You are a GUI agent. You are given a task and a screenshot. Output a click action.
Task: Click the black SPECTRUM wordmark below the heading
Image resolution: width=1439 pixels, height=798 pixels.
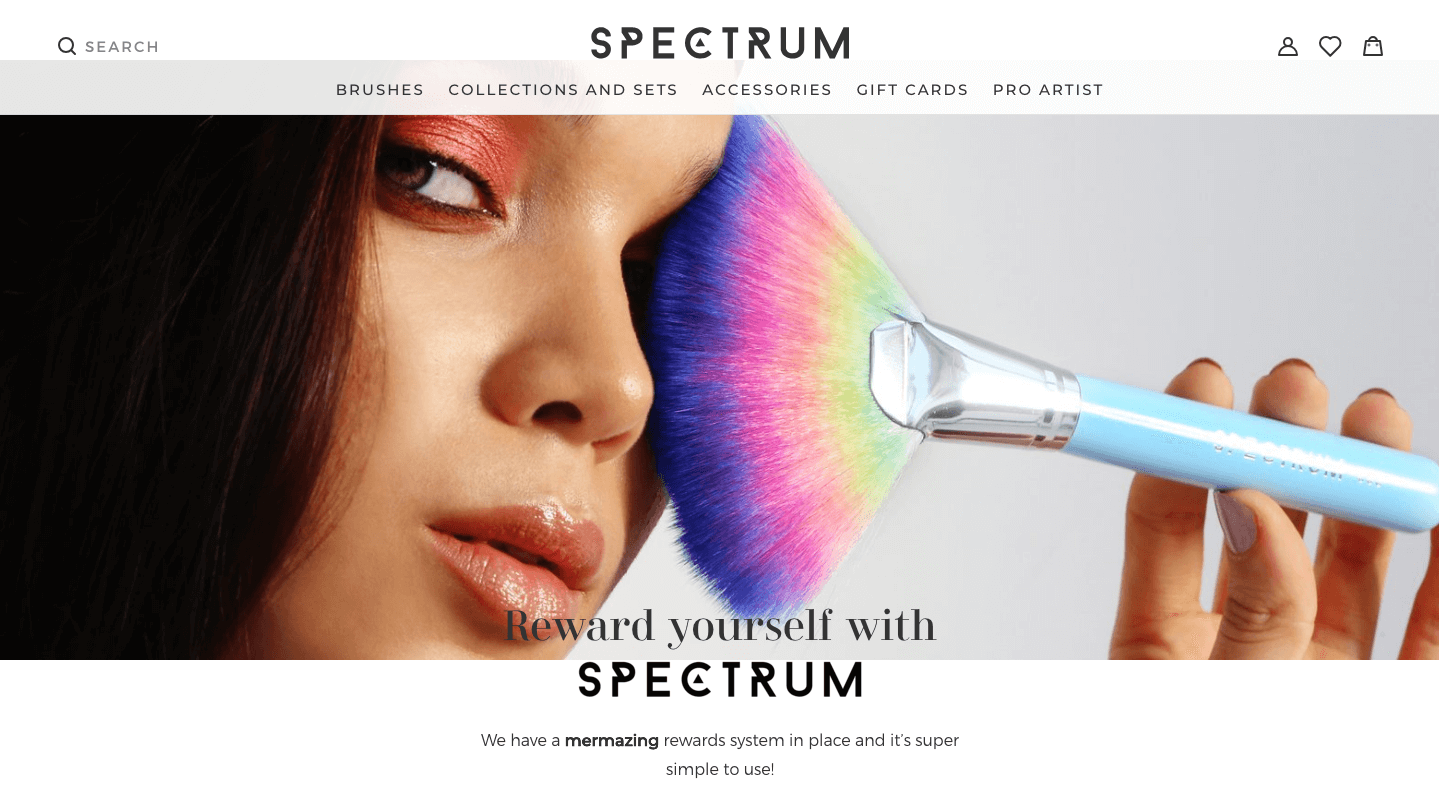coord(720,680)
